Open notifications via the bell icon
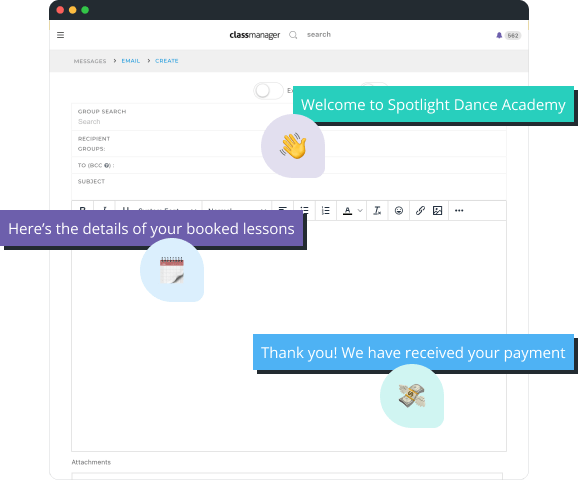 pos(499,35)
